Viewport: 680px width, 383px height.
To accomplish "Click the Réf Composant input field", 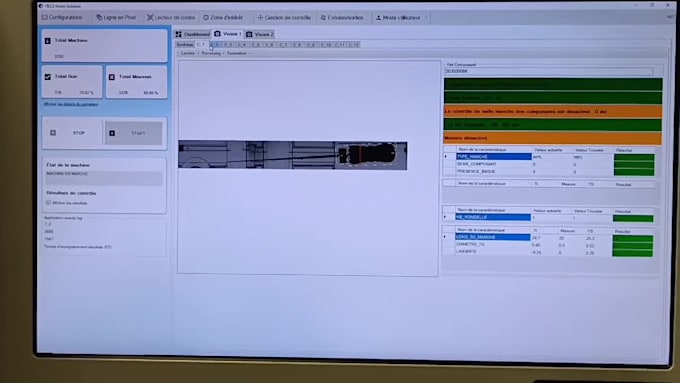I will coord(549,71).
